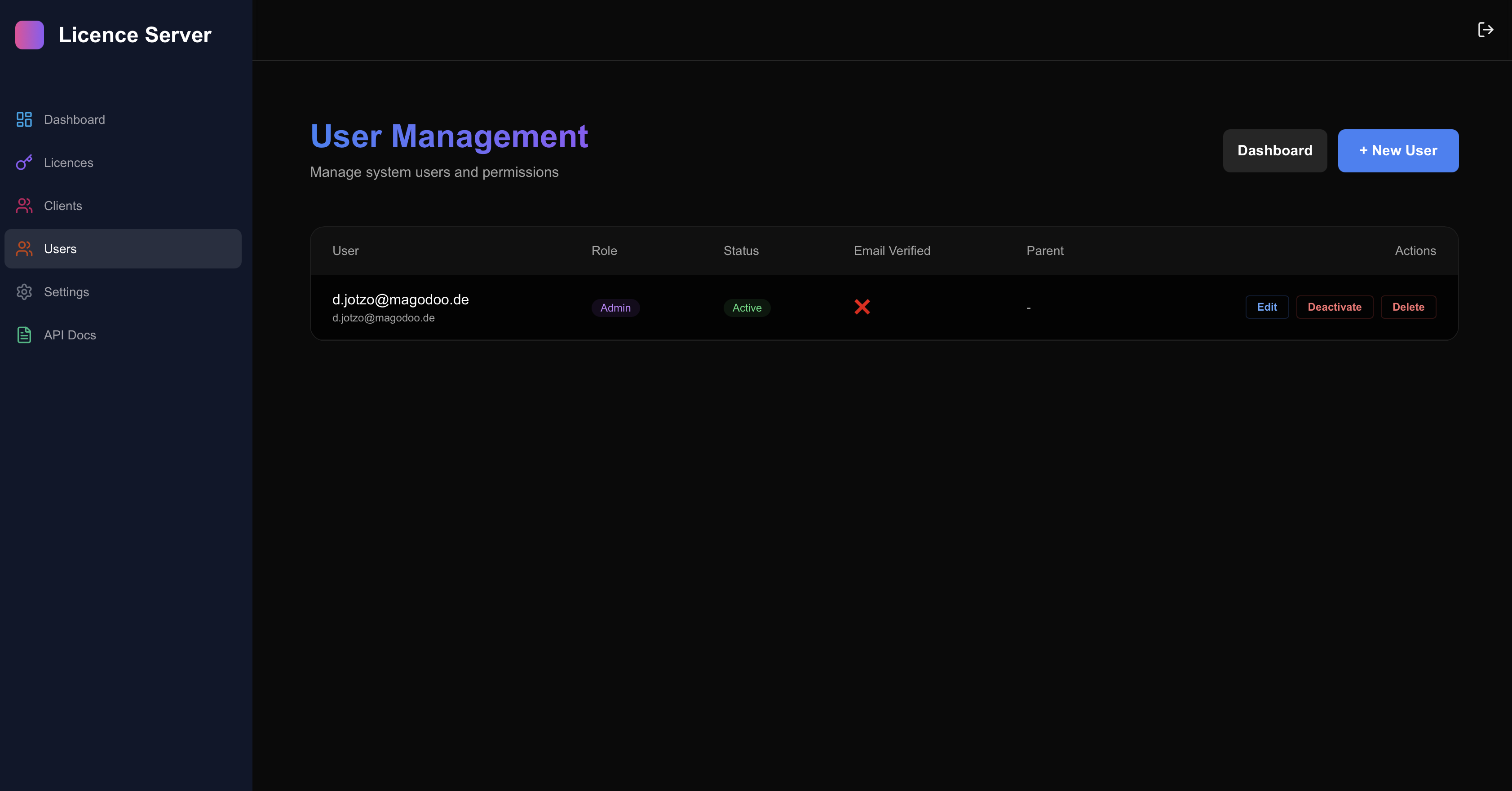Viewport: 1512px width, 791px height.
Task: Deactivate the d.jotzo@magodoo.de user
Action: point(1334,307)
